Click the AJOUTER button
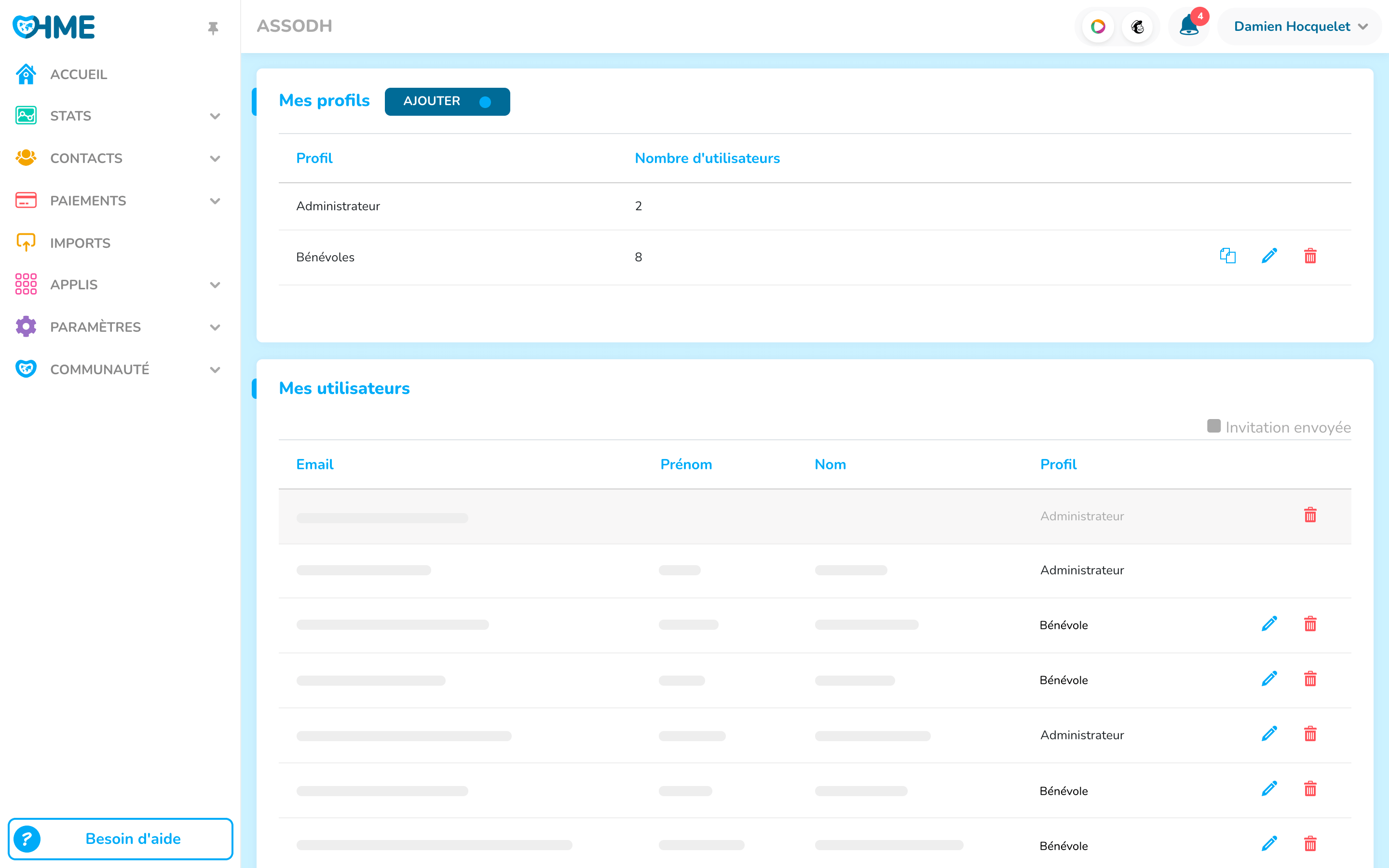This screenshot has height=868, width=1389. tap(447, 102)
